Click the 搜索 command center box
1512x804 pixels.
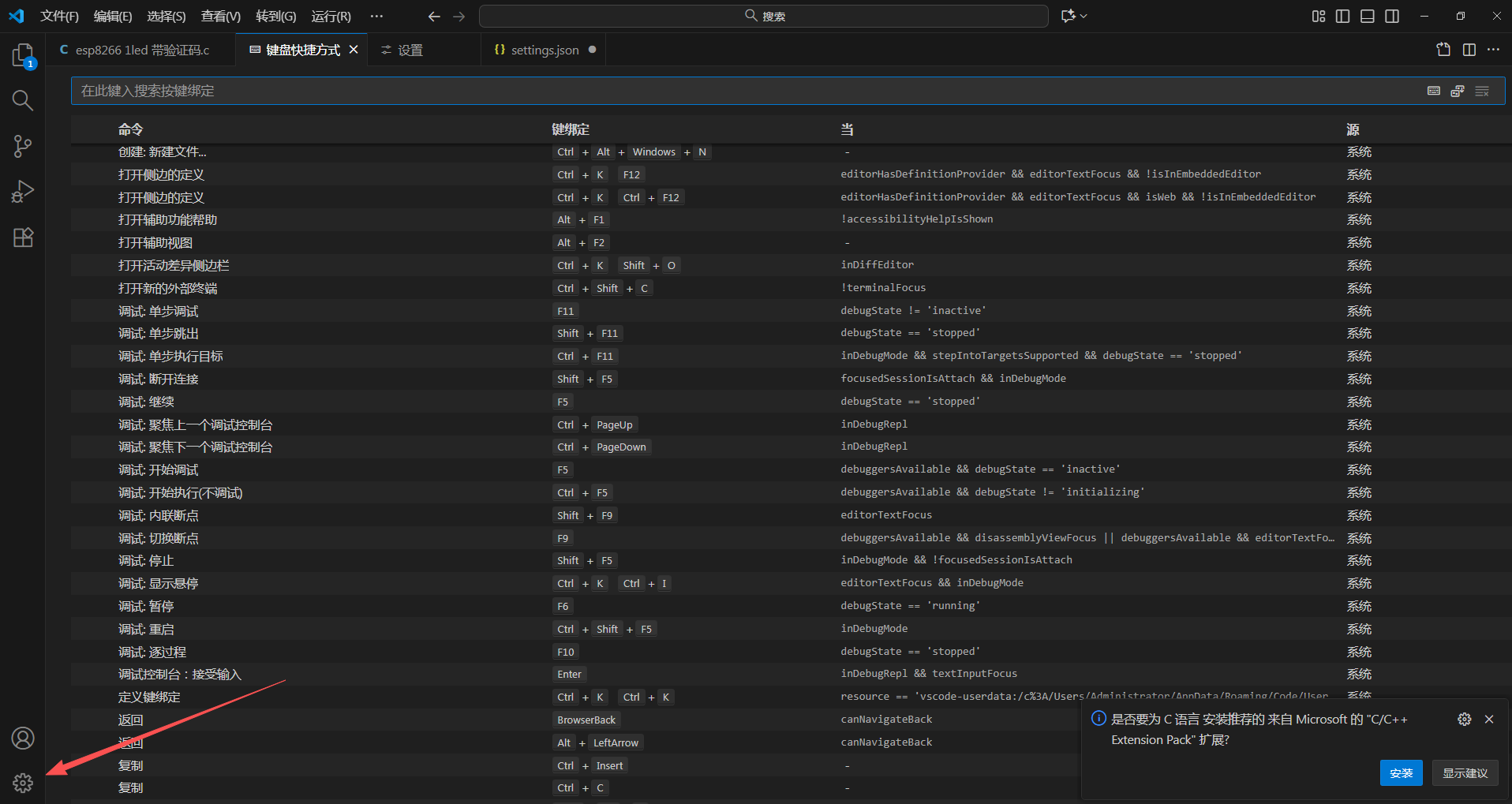click(763, 16)
